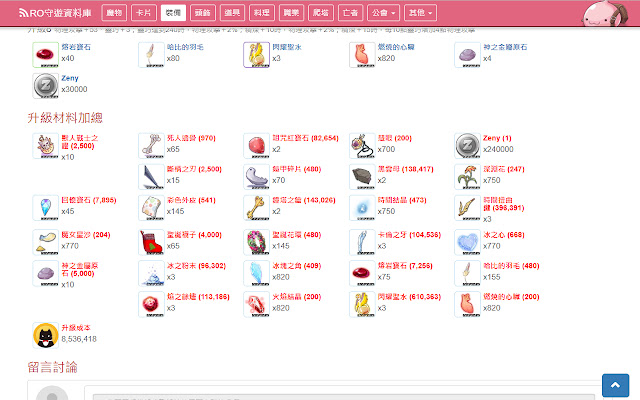Click the broken blade icon marked x15
640x400 pixels.
pyautogui.click(x=151, y=177)
